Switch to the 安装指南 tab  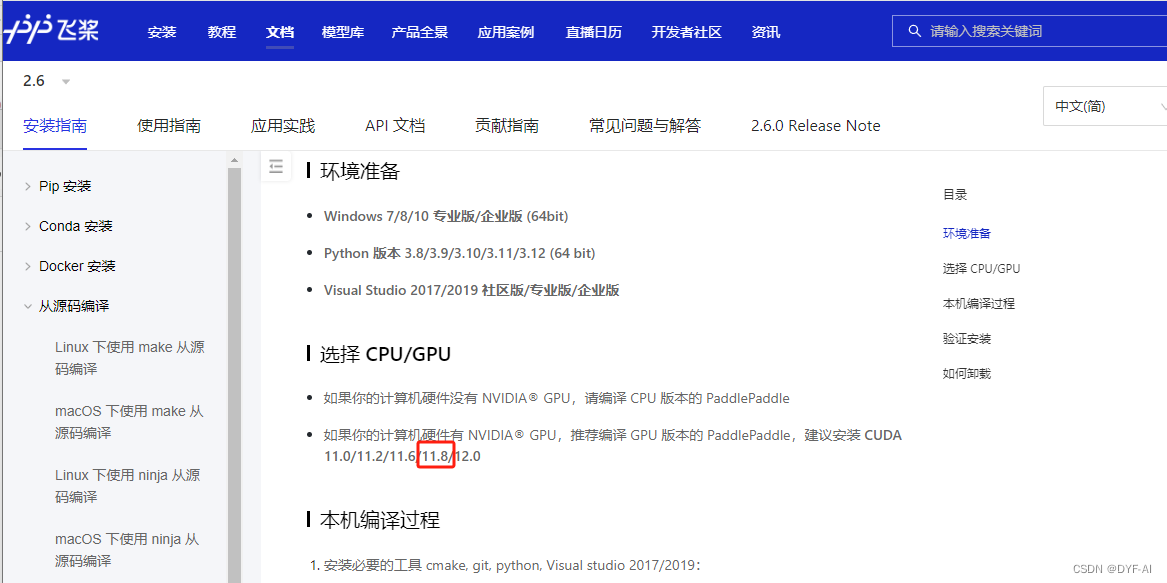coord(55,126)
